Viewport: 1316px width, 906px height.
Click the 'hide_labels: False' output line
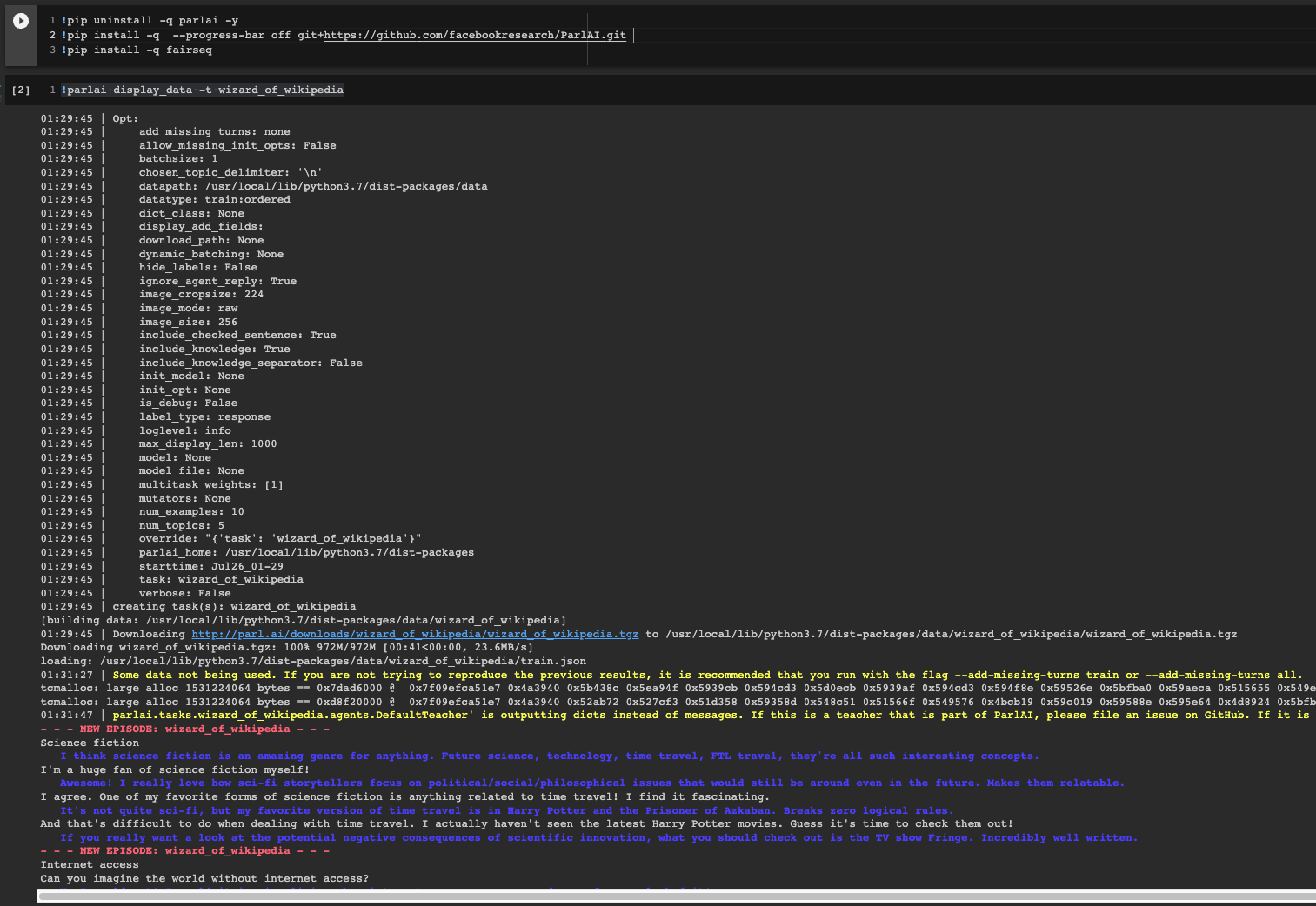tap(198, 267)
